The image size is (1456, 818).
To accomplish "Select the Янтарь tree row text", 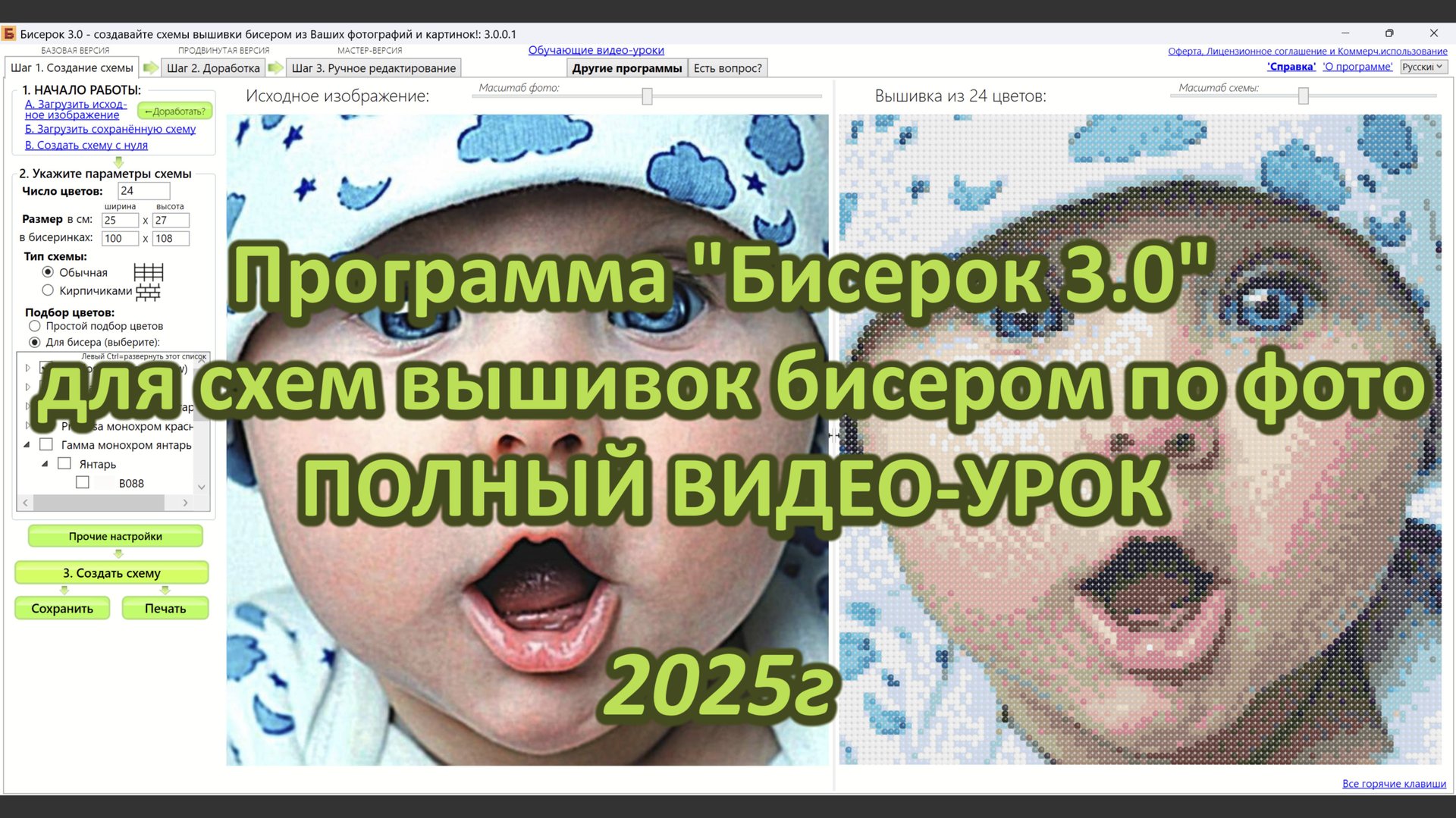I will pos(98,464).
